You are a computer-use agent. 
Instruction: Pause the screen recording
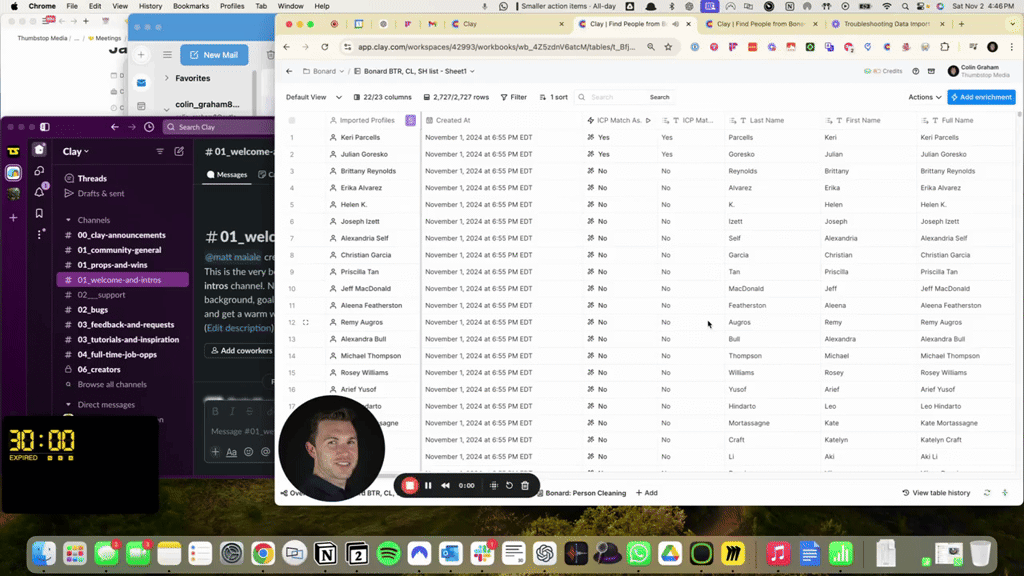[428, 485]
